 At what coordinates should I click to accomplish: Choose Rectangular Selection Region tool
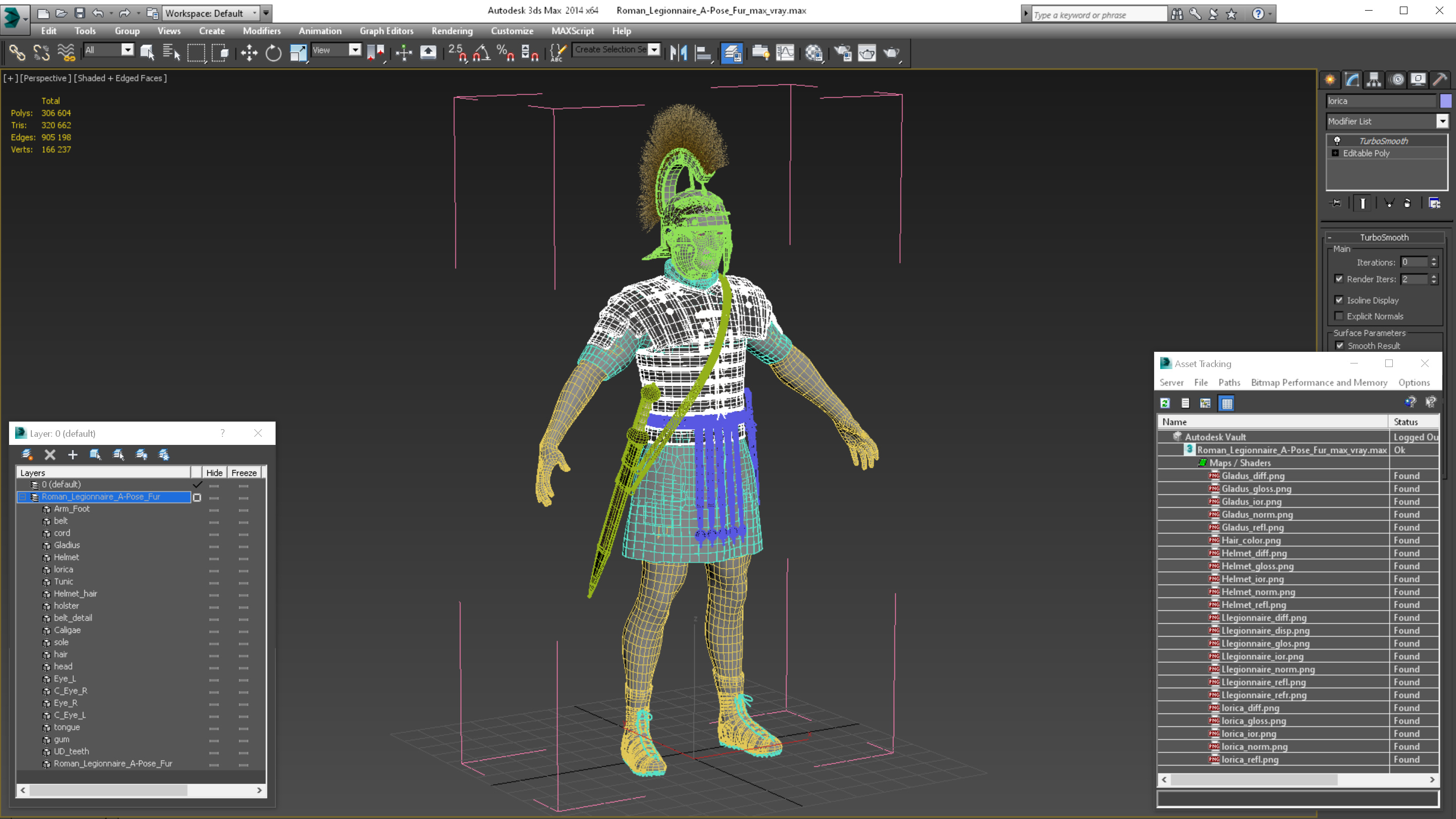(x=196, y=53)
